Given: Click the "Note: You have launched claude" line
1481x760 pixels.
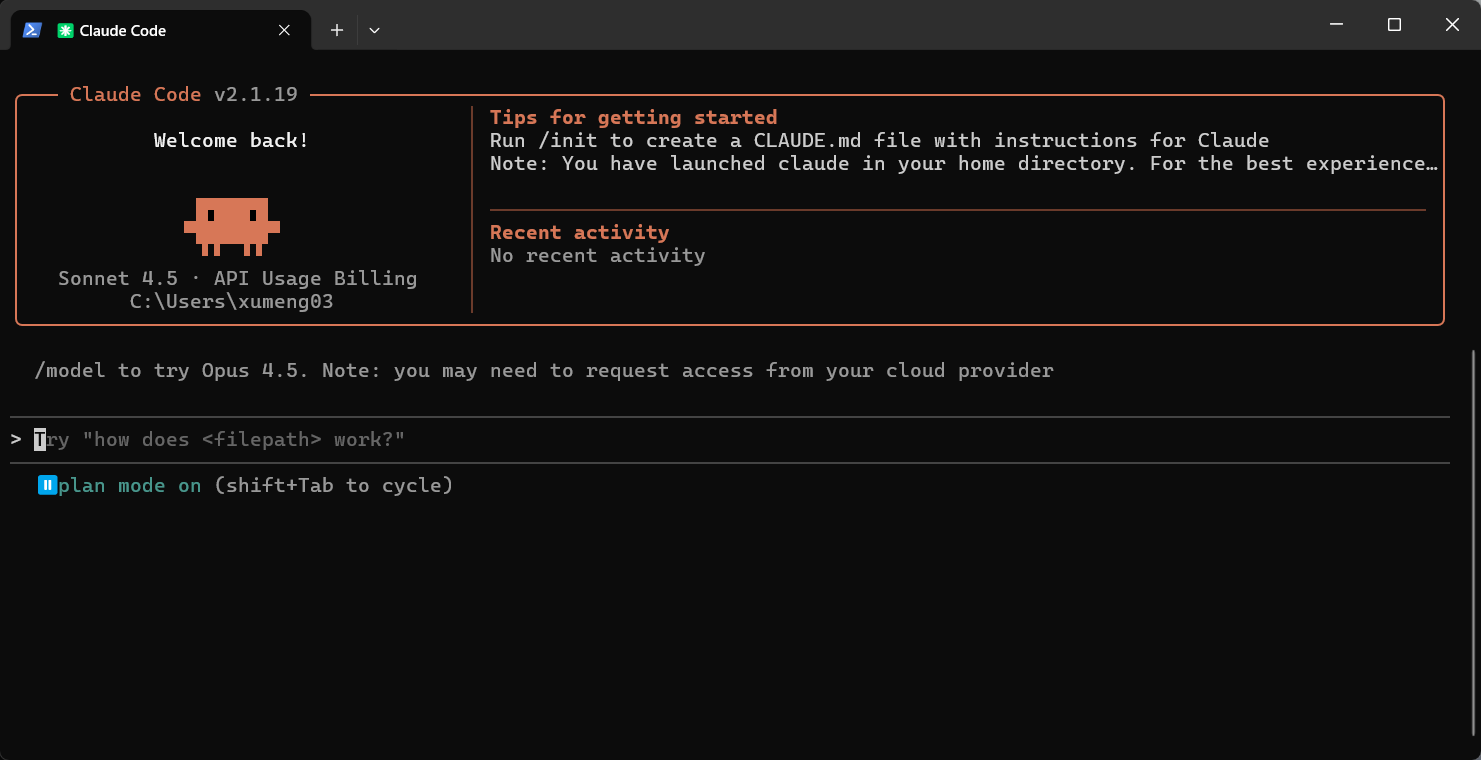Looking at the screenshot, I should click(x=964, y=163).
